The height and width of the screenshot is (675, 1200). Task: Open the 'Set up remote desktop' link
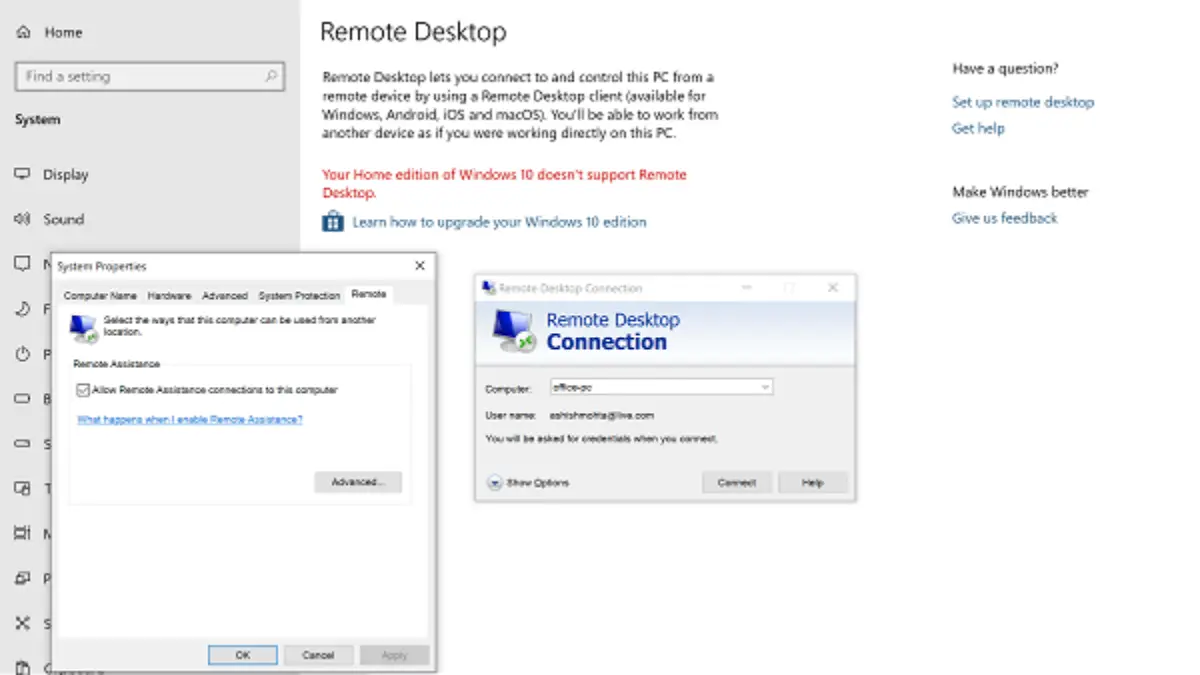point(1023,102)
